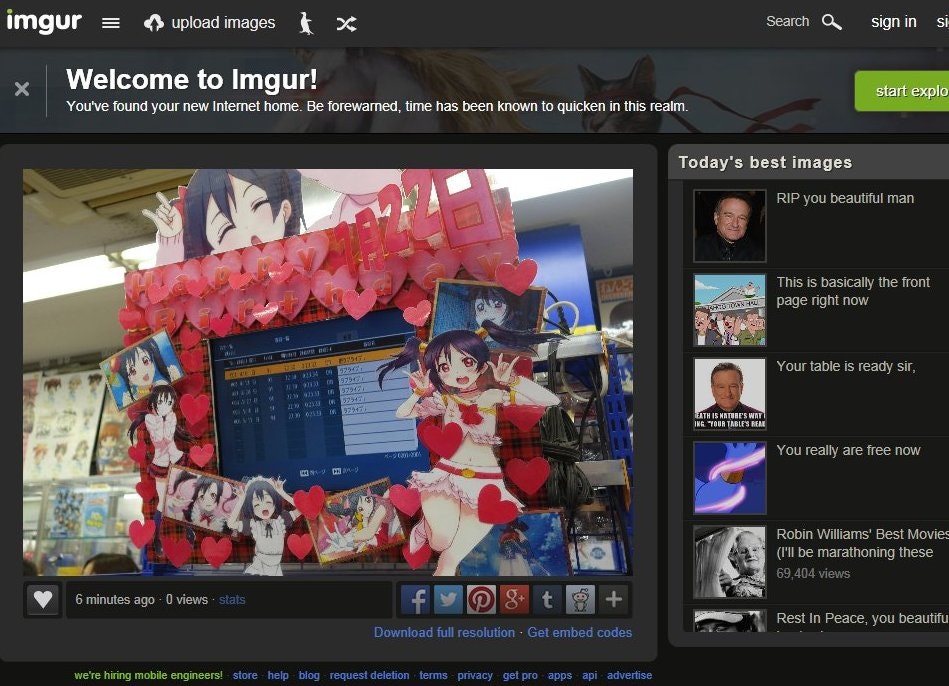Screen dimensions: 949x686
Task: Share image on Twitter
Action: click(448, 599)
